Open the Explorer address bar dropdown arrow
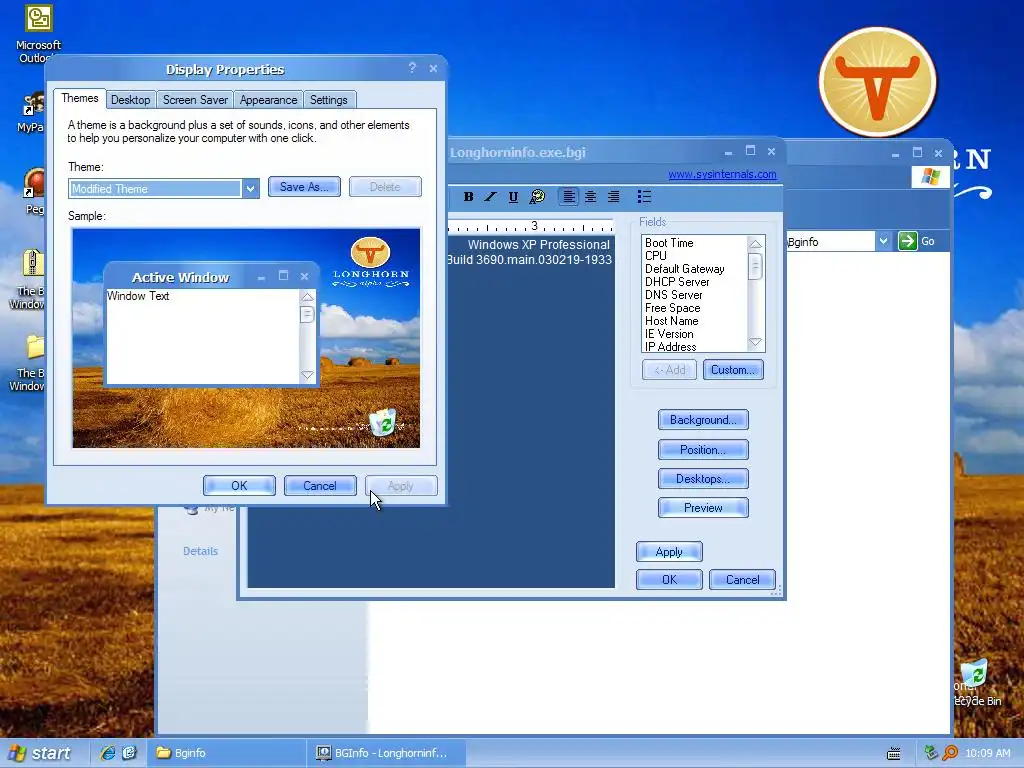Screen dimensions: 1024x768 tap(883, 241)
